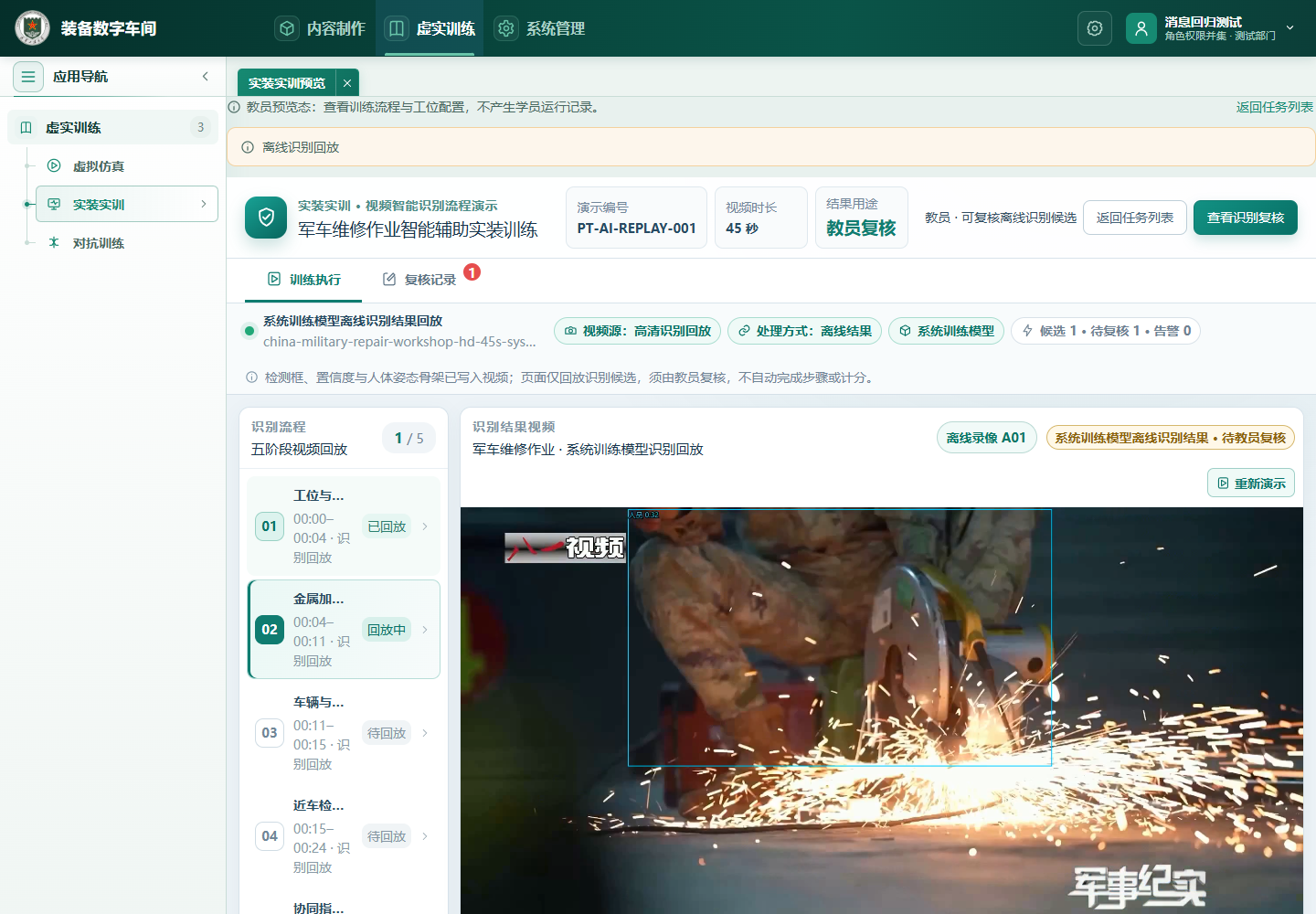Click the red badge on 复核记录
The height and width of the screenshot is (914, 1316).
[x=472, y=272]
